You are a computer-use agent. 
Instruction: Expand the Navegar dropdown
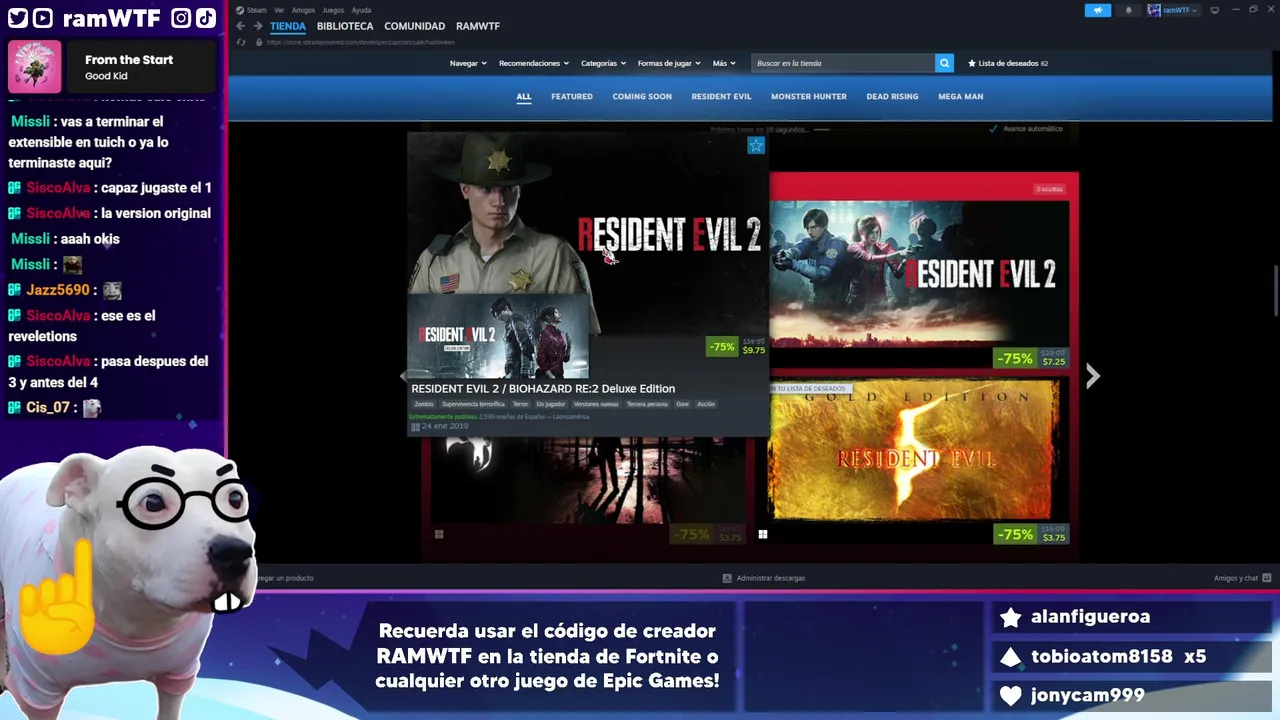pyautogui.click(x=468, y=63)
